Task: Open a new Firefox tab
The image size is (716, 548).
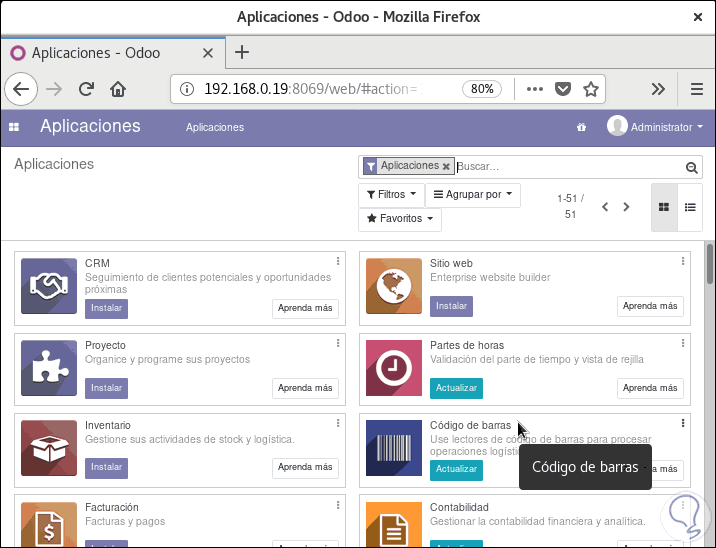Action: click(x=242, y=53)
